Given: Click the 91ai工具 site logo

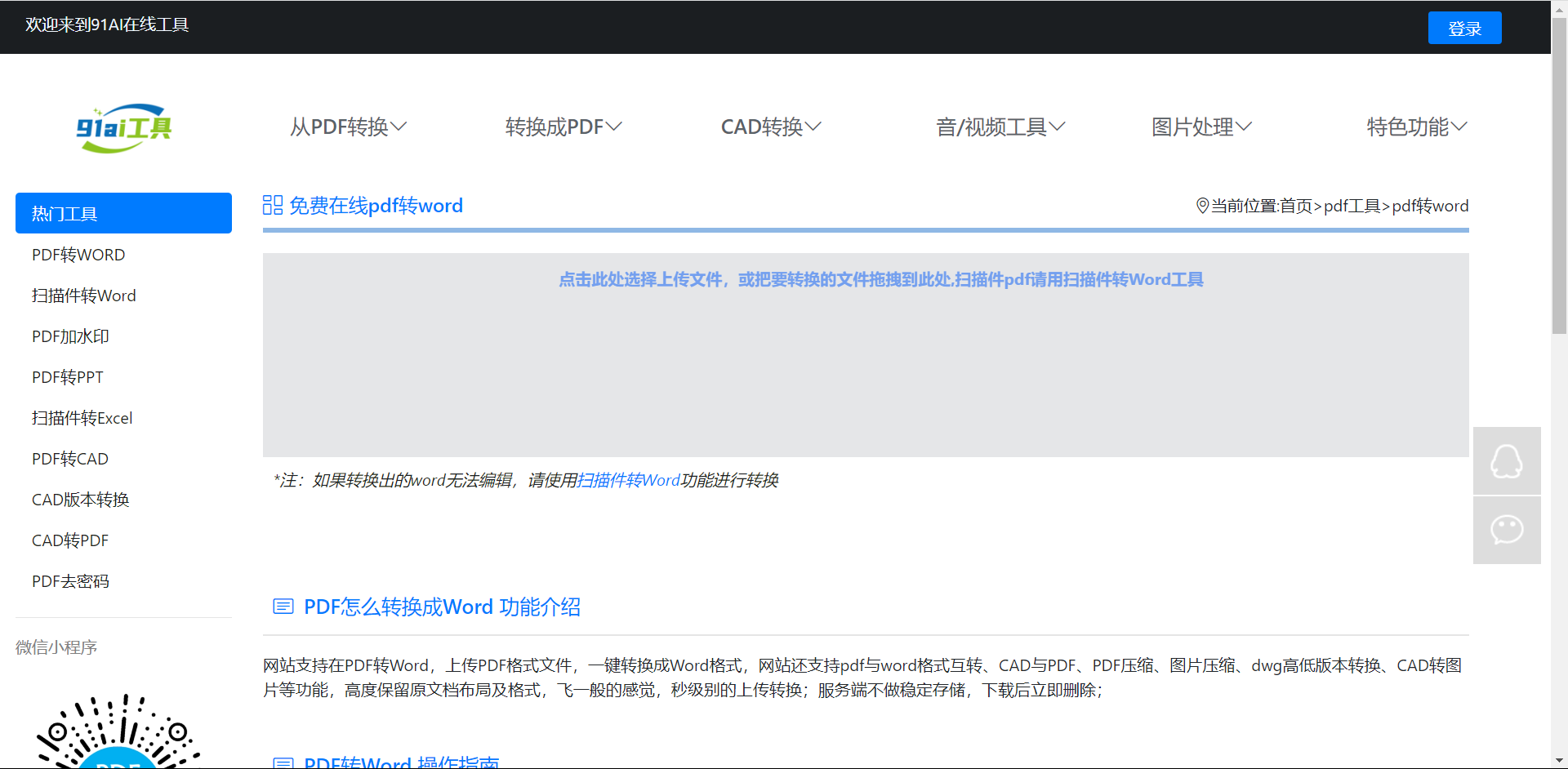Looking at the screenshot, I should coord(123,128).
